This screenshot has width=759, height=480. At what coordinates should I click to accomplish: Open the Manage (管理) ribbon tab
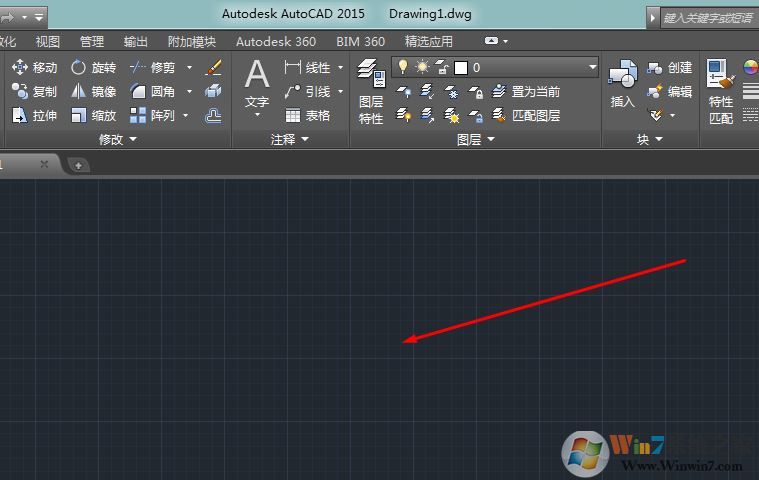point(91,42)
